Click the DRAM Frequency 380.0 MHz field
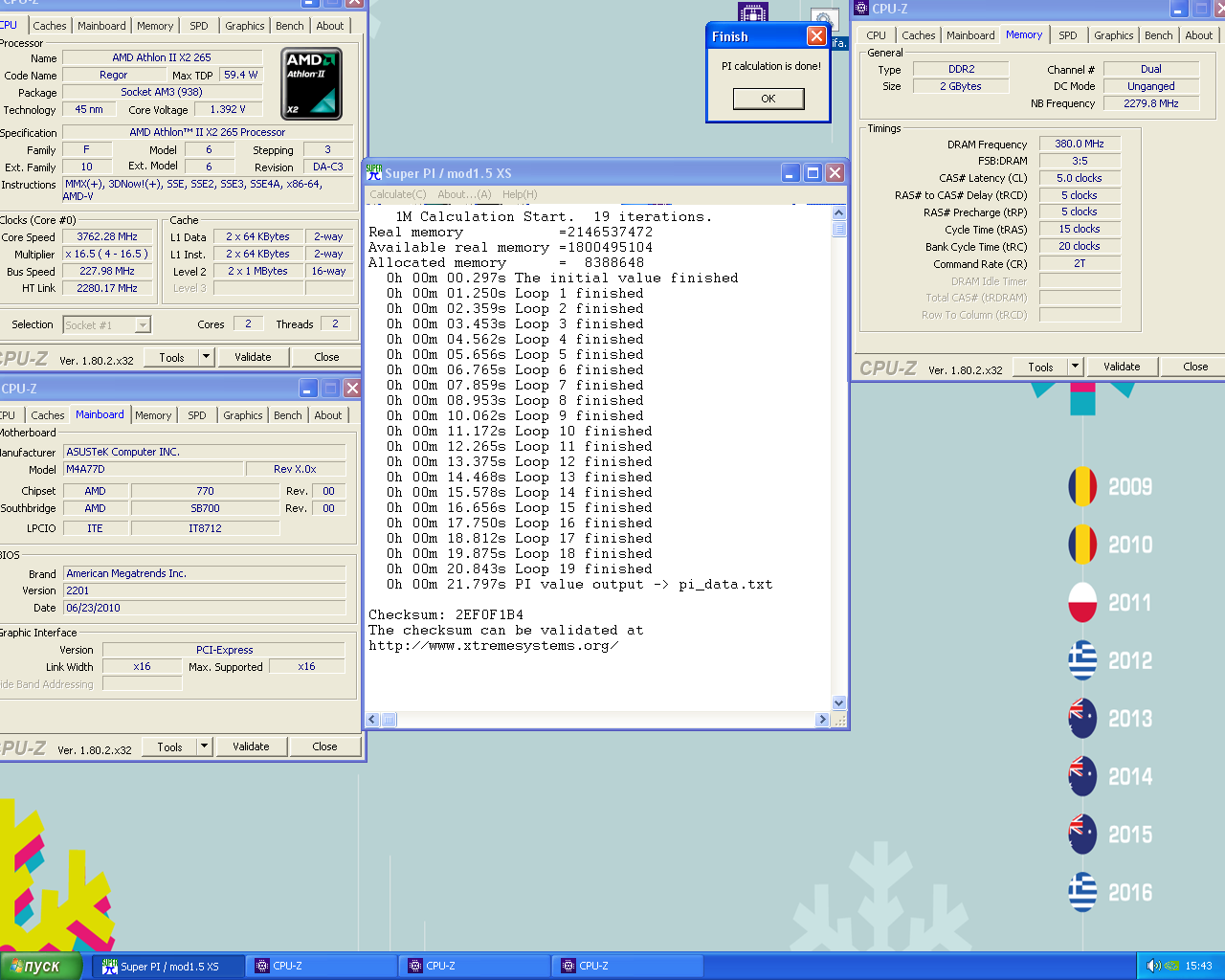 pyautogui.click(x=1080, y=144)
